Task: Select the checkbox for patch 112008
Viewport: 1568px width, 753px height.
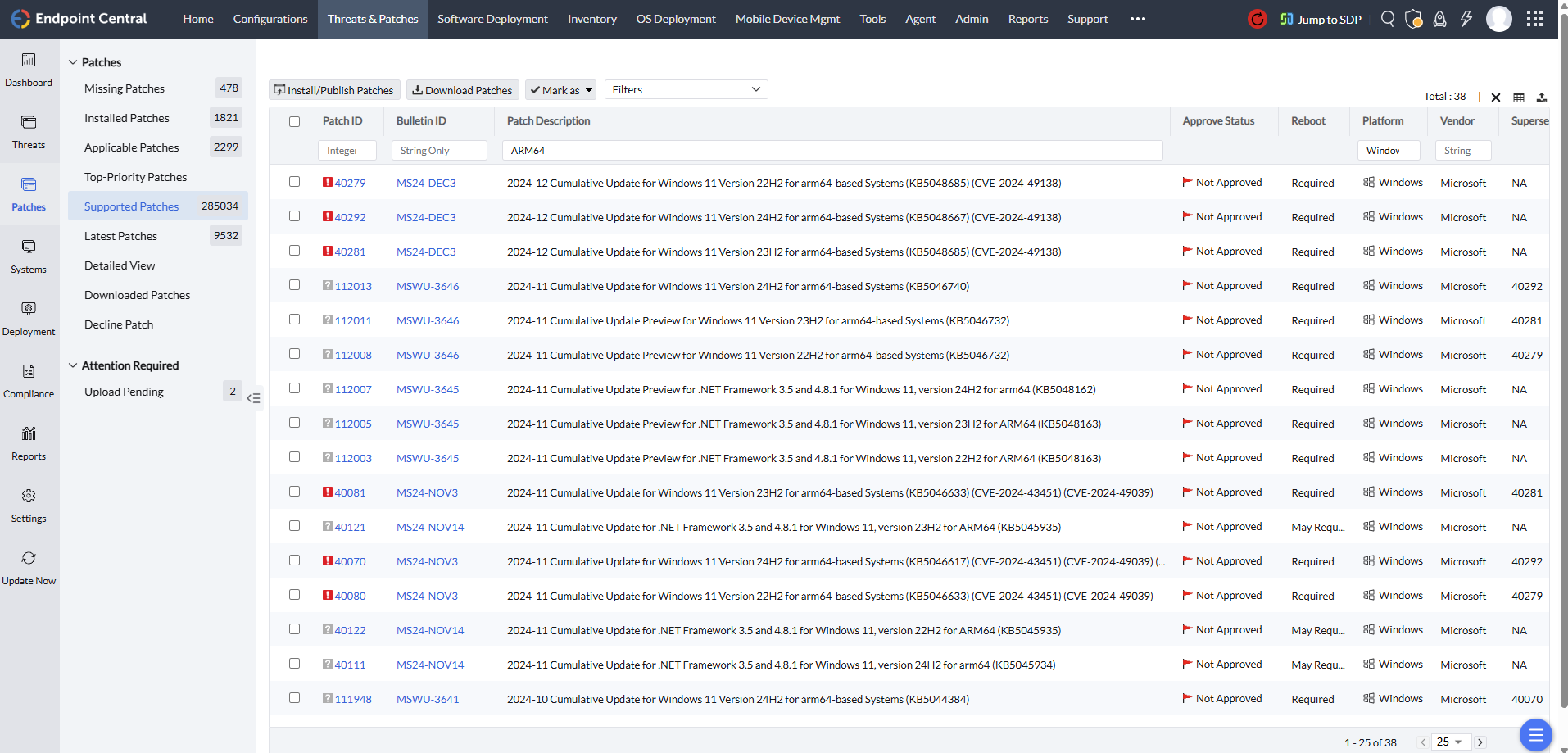Action: 295,354
